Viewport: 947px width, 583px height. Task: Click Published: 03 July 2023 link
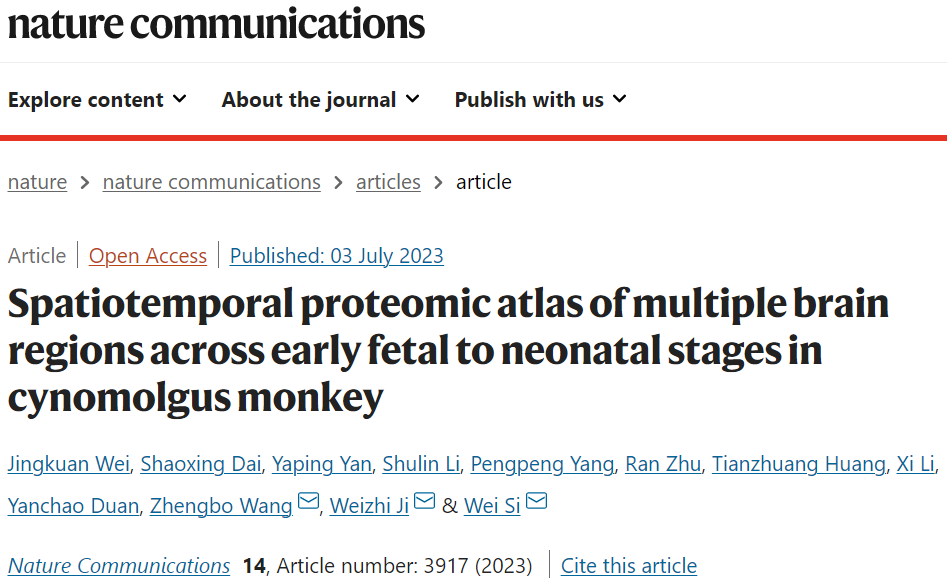coord(336,256)
